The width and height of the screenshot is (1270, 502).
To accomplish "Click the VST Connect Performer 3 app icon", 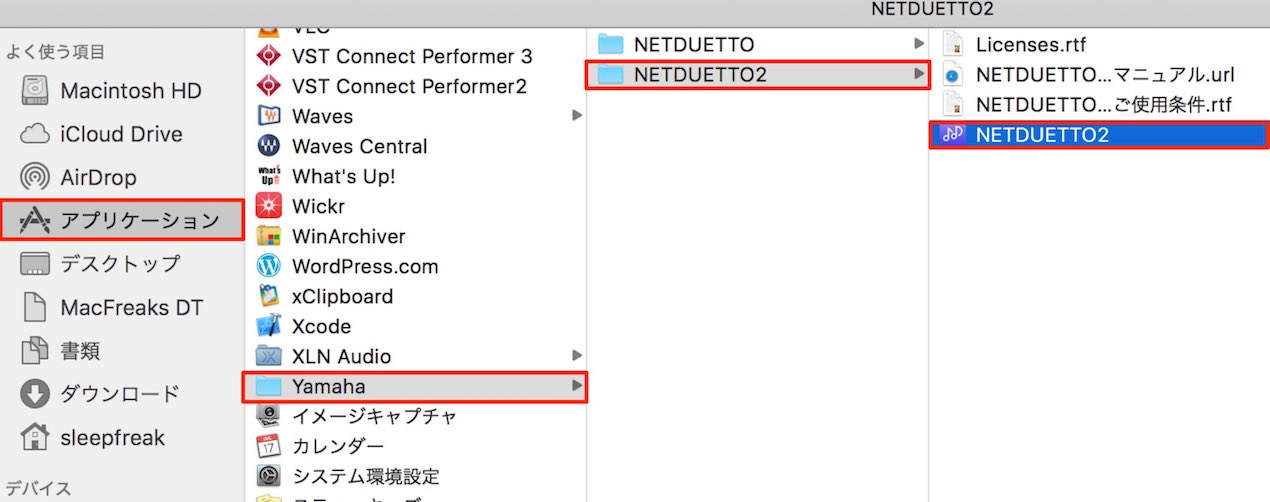I will (x=268, y=56).
